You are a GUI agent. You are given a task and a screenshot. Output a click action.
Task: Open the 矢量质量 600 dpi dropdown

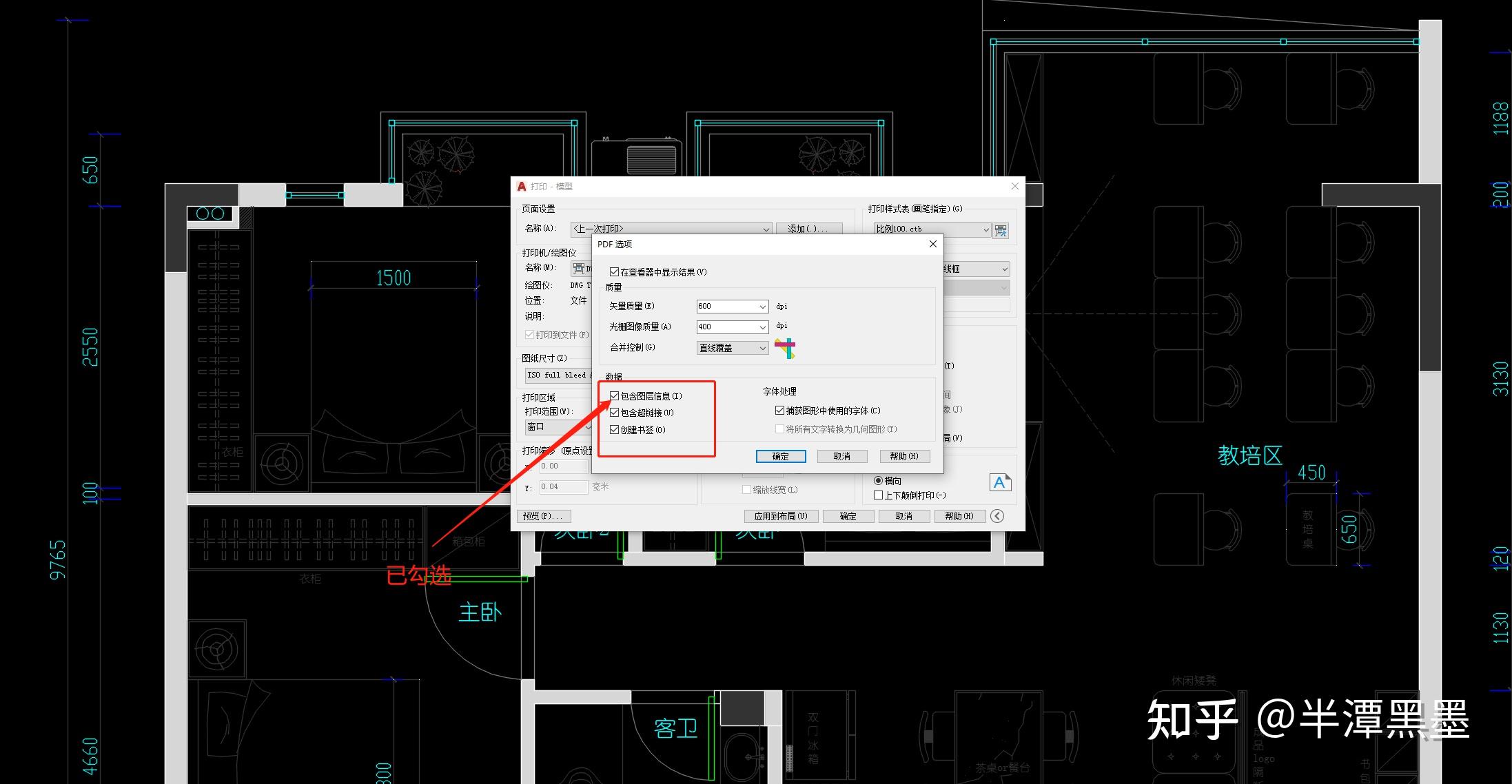click(x=762, y=307)
